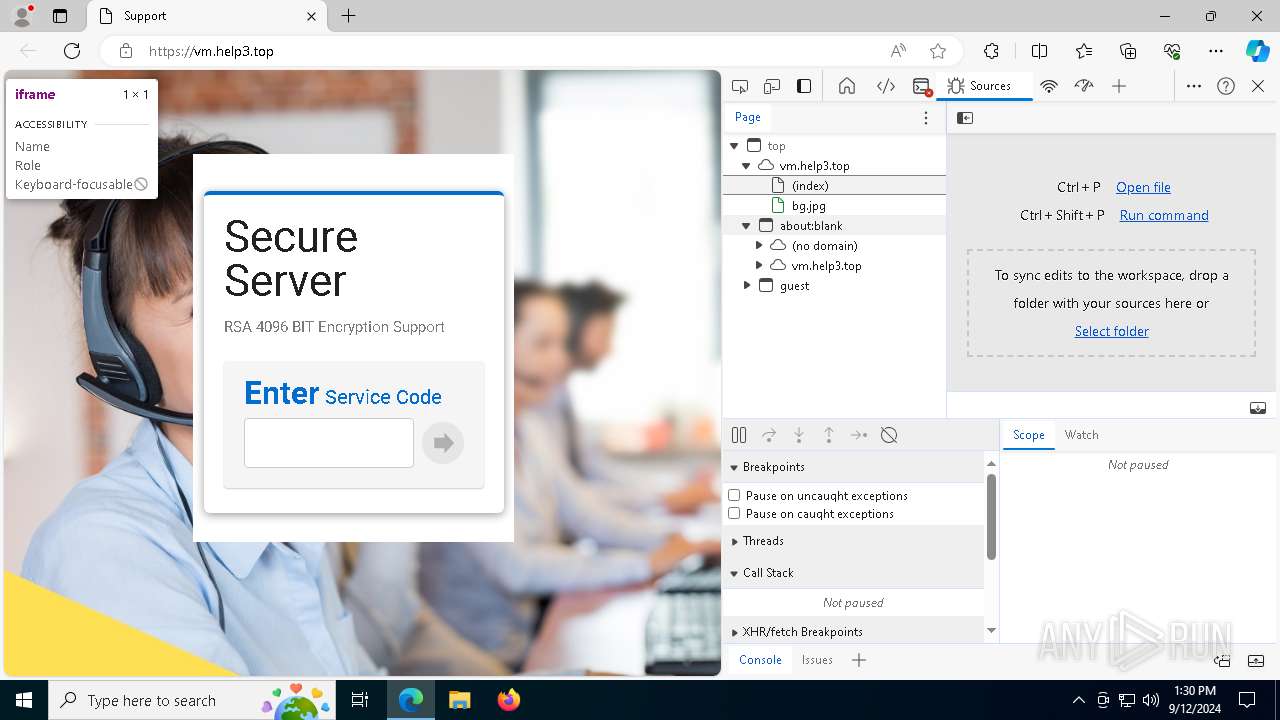
Task: Toggle Split screen icon
Action: click(x=1039, y=51)
